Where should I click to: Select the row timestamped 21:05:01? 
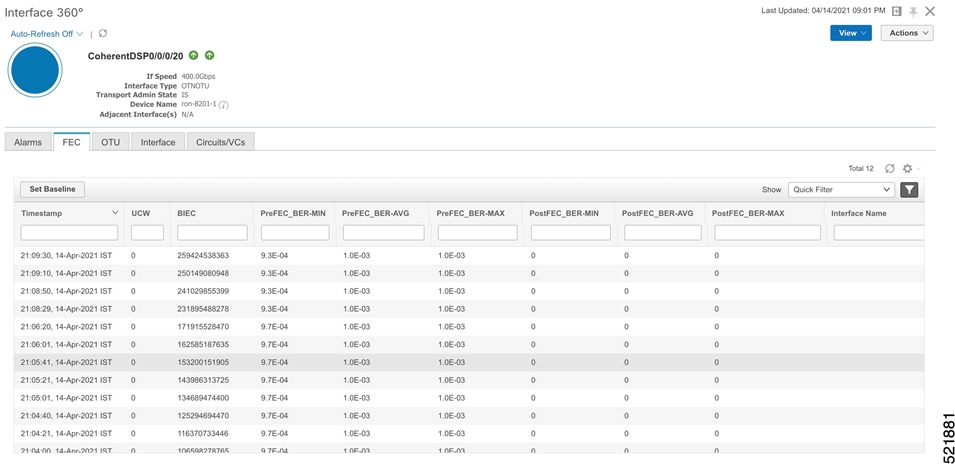point(469,398)
